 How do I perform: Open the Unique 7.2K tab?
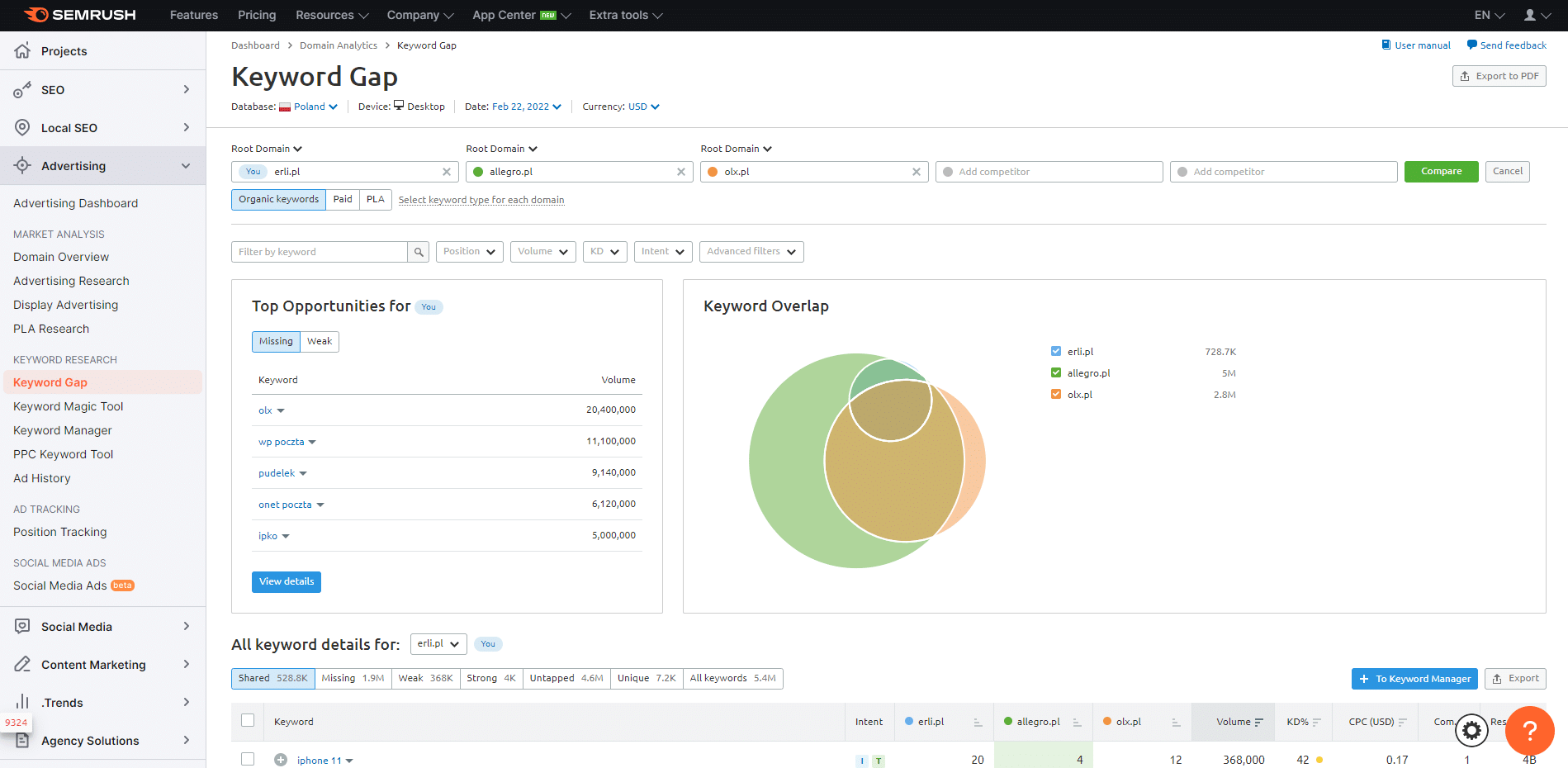click(x=647, y=679)
